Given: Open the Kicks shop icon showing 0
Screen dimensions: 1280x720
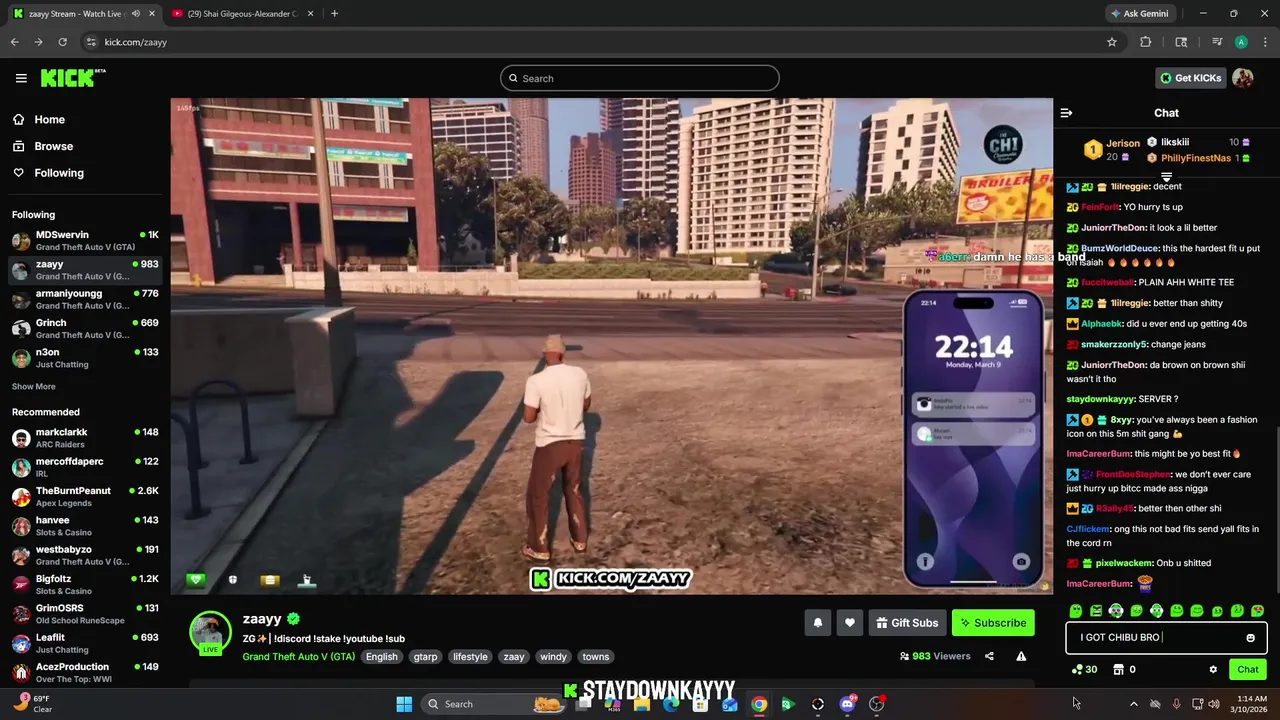Looking at the screenshot, I should point(1125,670).
